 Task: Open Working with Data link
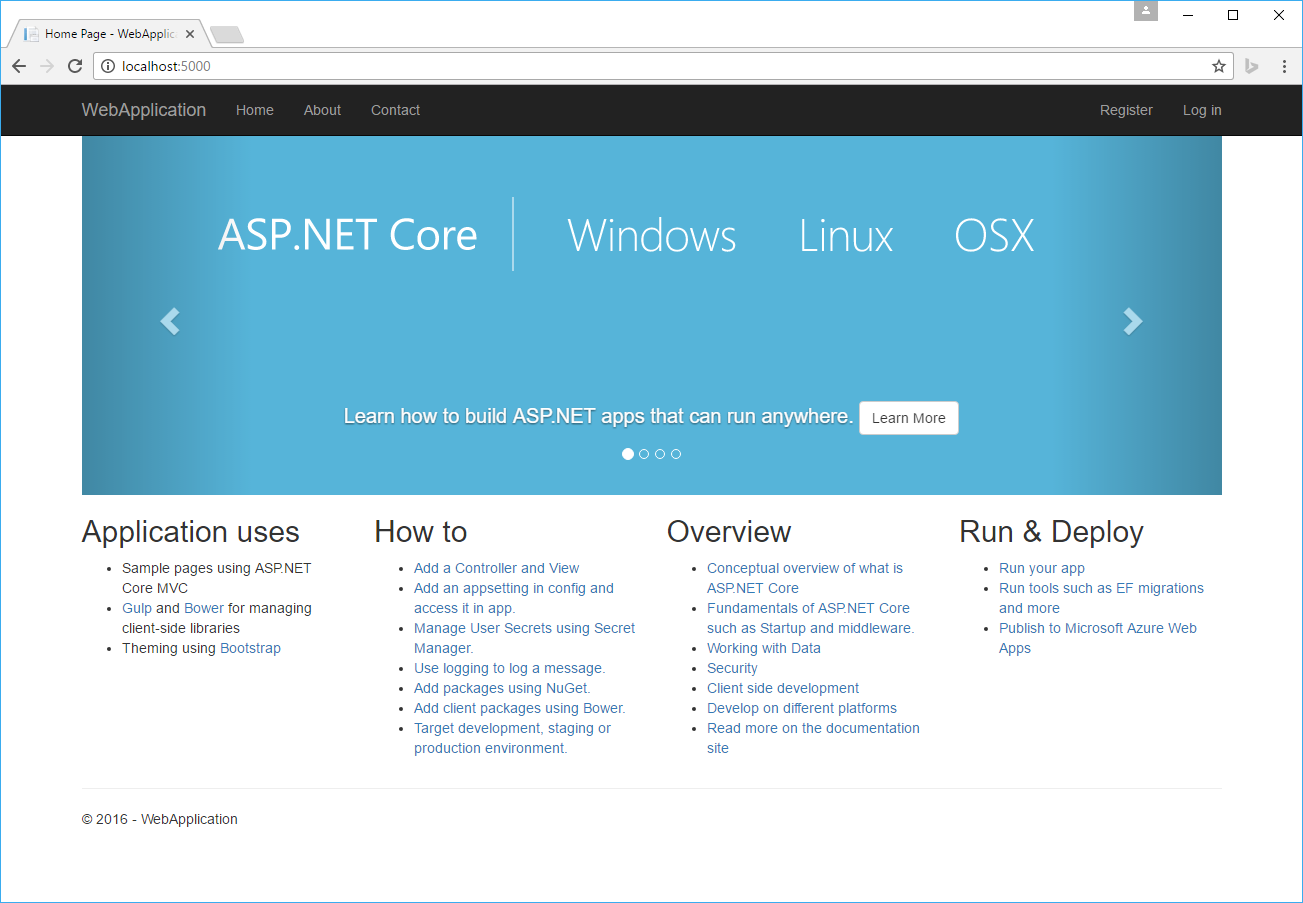click(x=764, y=648)
